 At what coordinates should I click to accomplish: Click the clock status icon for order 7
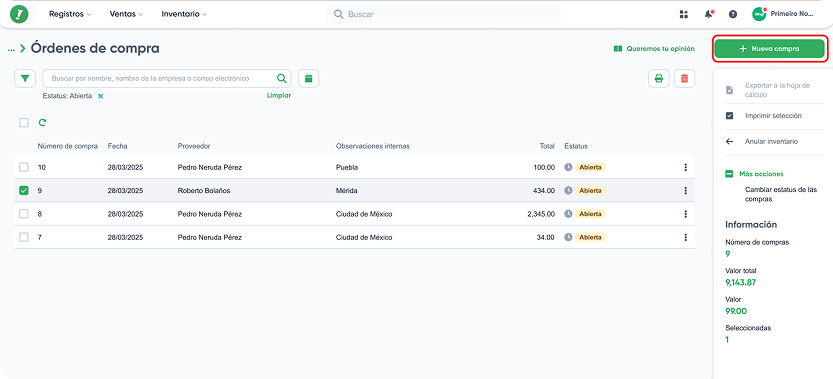coord(568,237)
